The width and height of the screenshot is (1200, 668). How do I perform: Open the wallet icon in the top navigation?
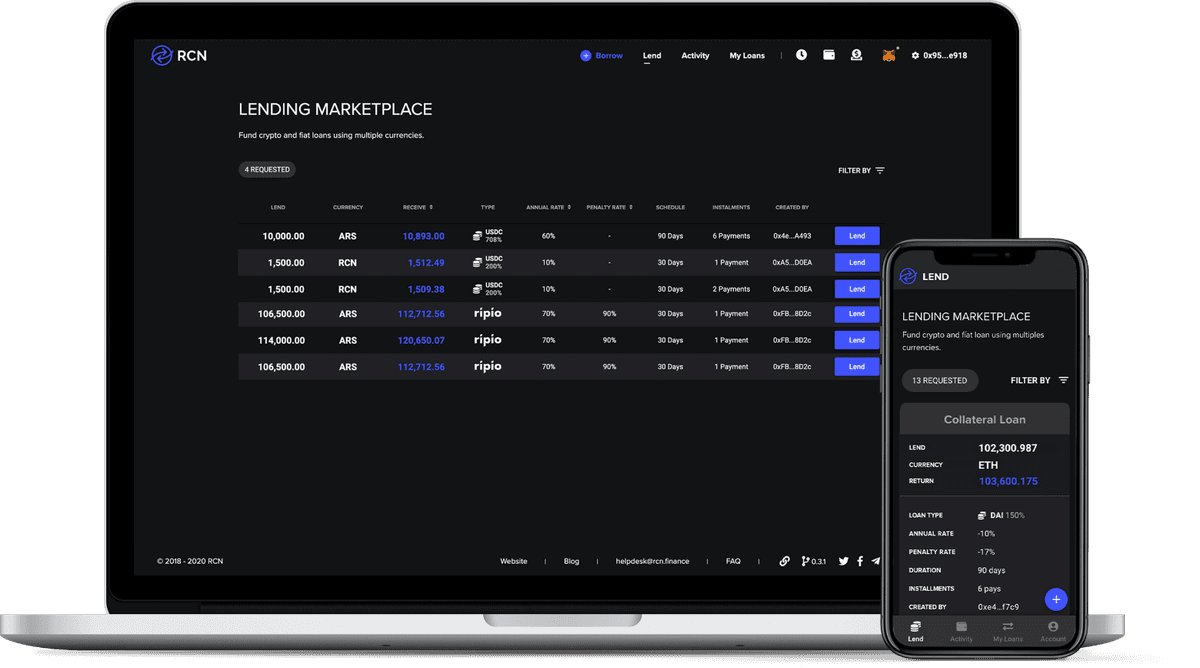[829, 55]
